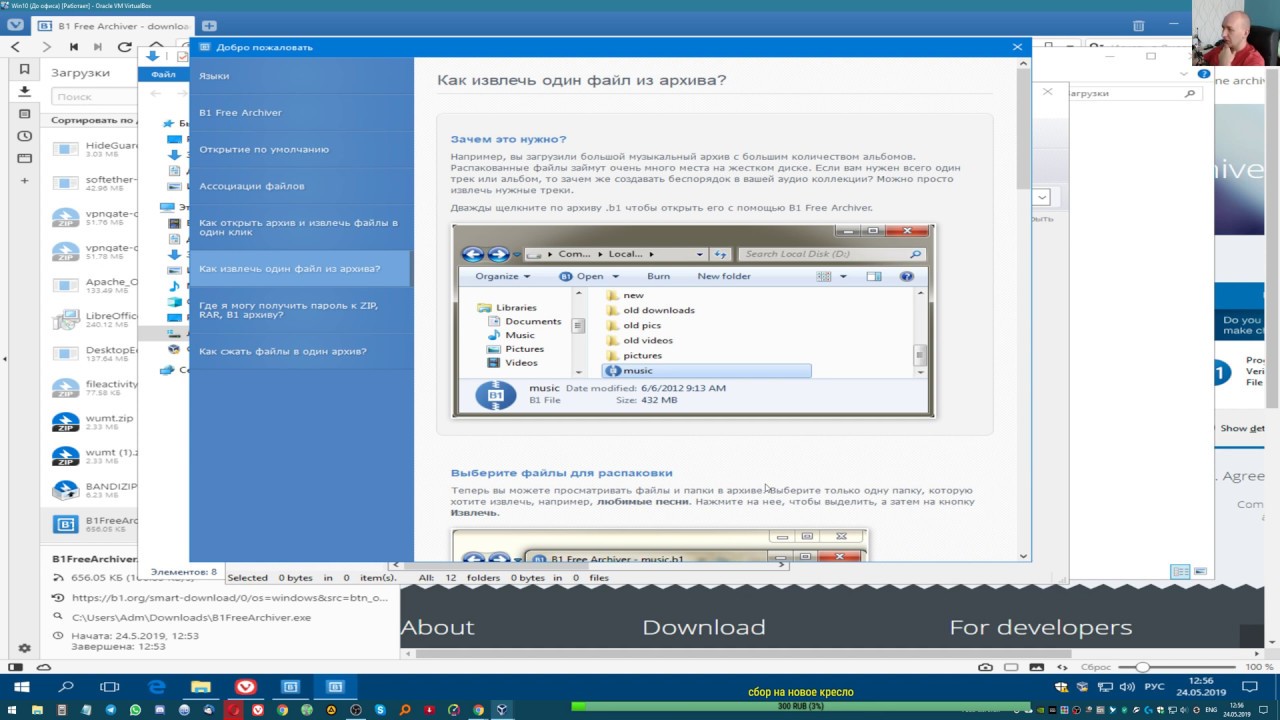Select the B1 Free Archiver browser tab
This screenshot has height=720, width=1280.
coord(111,26)
